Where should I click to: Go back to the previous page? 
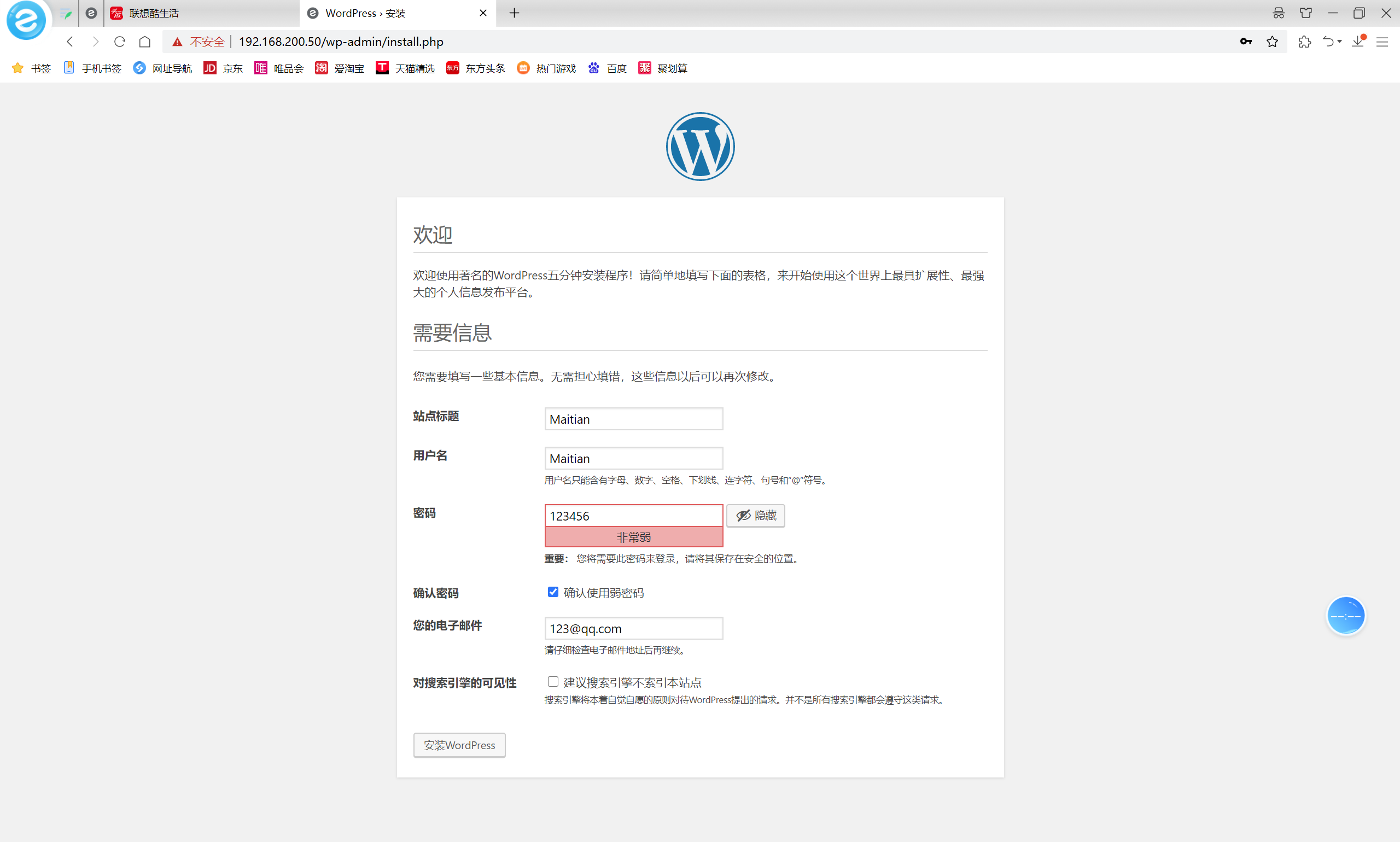(70, 42)
